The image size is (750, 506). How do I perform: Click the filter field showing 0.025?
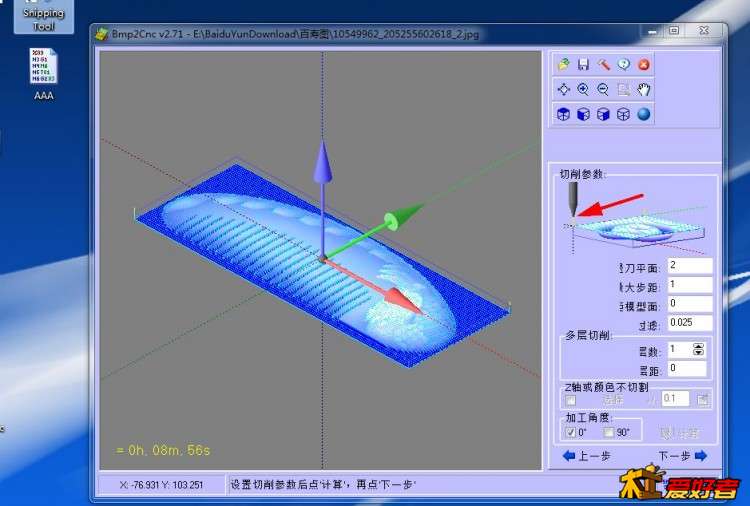[x=689, y=323]
